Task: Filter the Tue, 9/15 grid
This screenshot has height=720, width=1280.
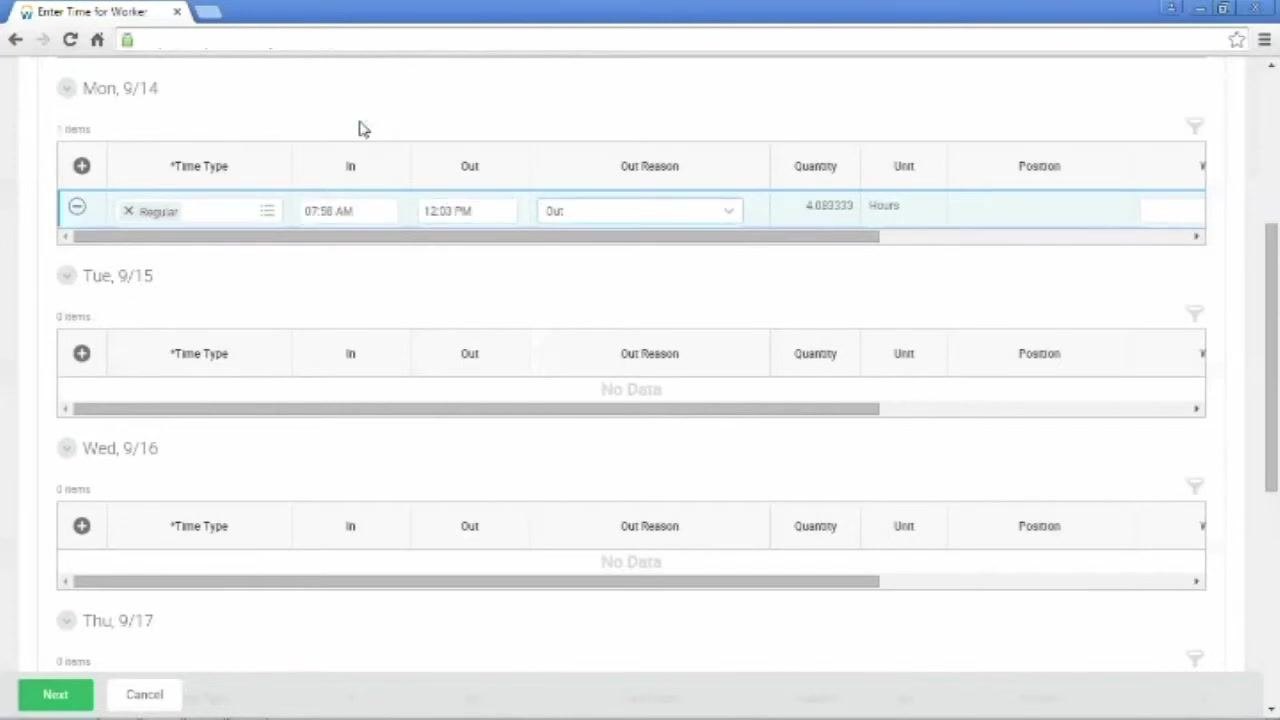Action: tap(1194, 313)
